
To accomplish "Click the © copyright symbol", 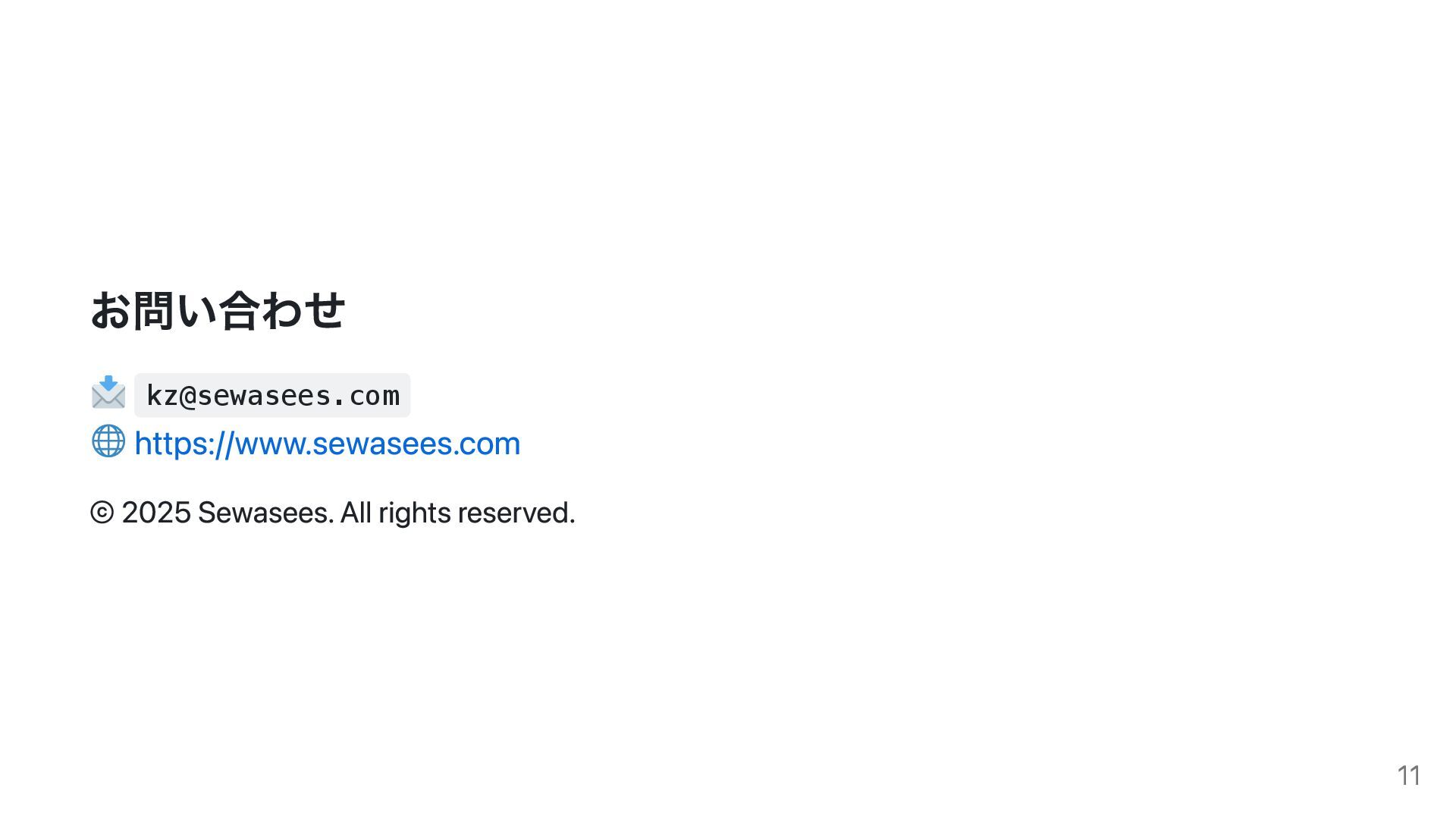I will 102,513.
